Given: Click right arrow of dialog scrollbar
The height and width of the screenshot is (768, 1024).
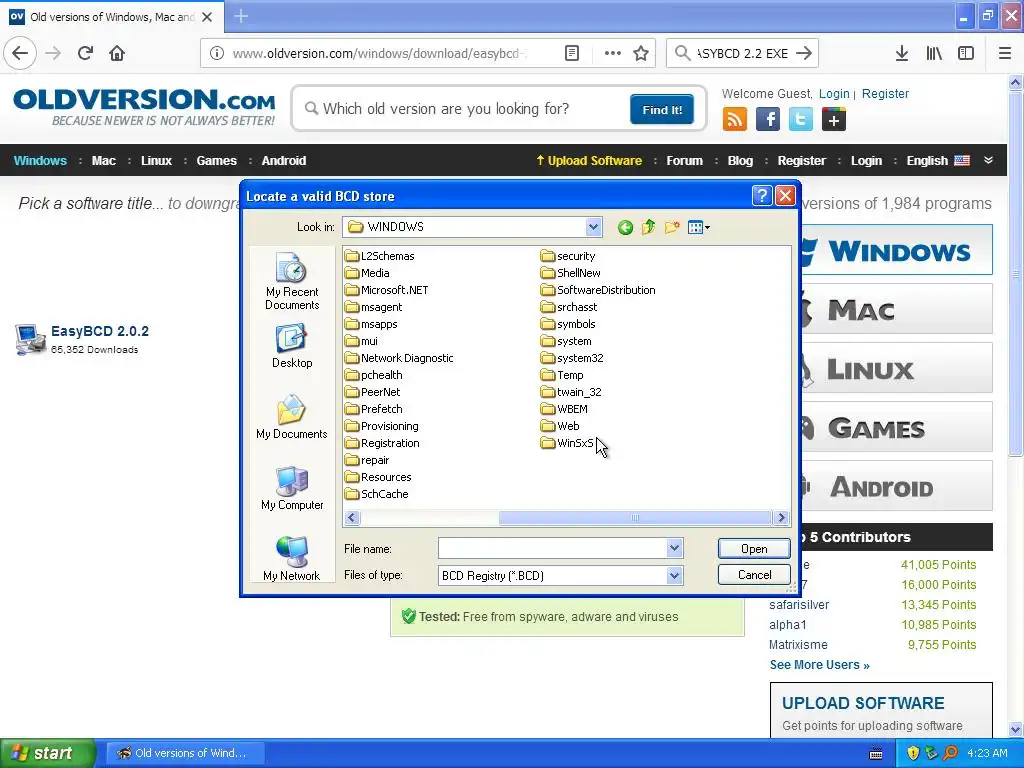Looking at the screenshot, I should tap(781, 518).
